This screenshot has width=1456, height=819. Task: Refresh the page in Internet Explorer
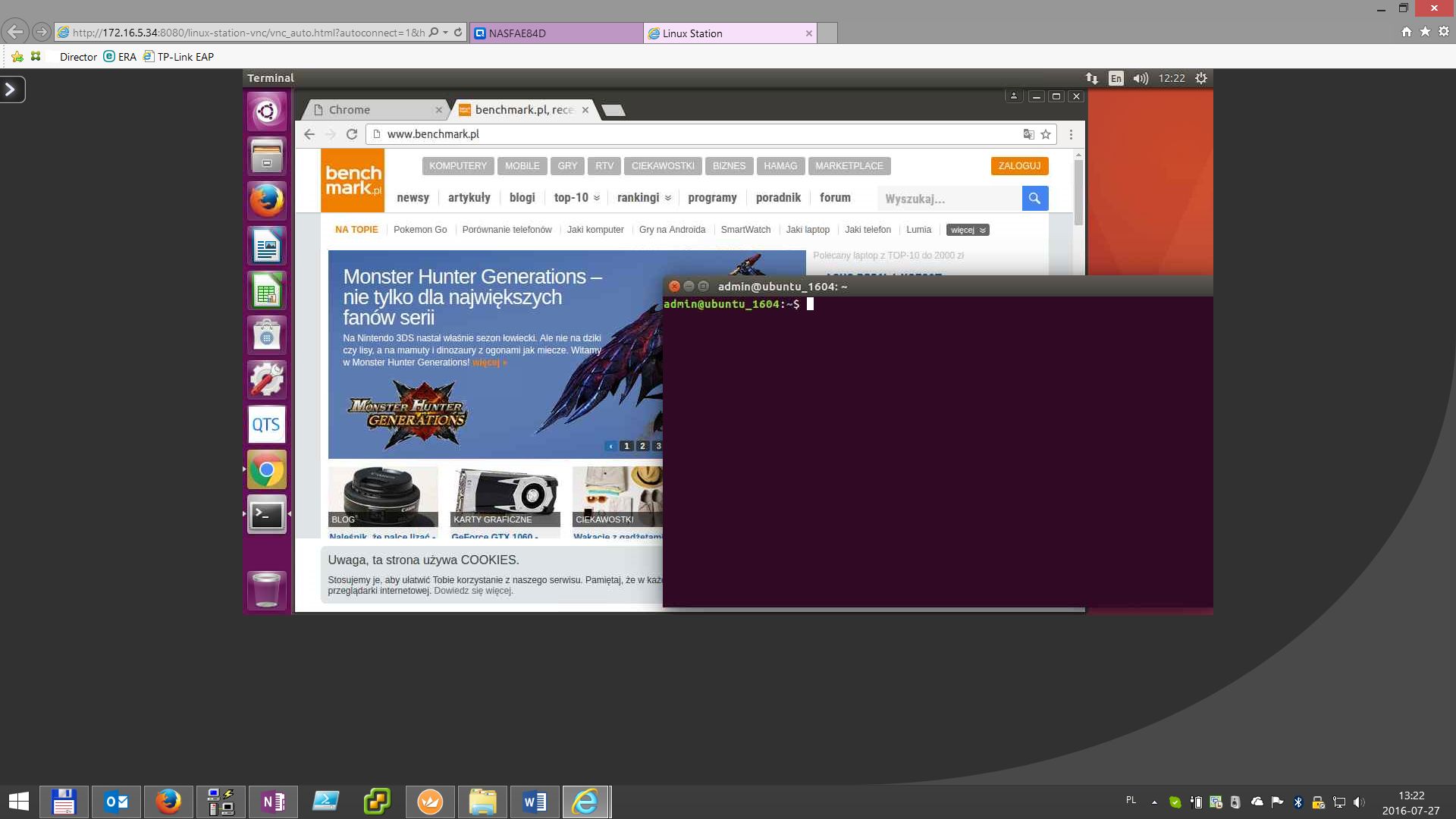[x=458, y=33]
